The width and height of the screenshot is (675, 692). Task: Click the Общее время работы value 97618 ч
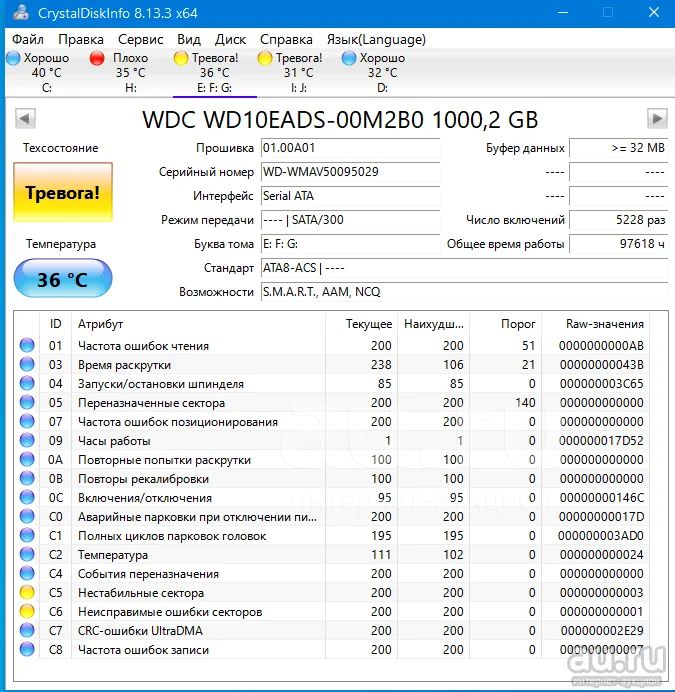[618, 244]
